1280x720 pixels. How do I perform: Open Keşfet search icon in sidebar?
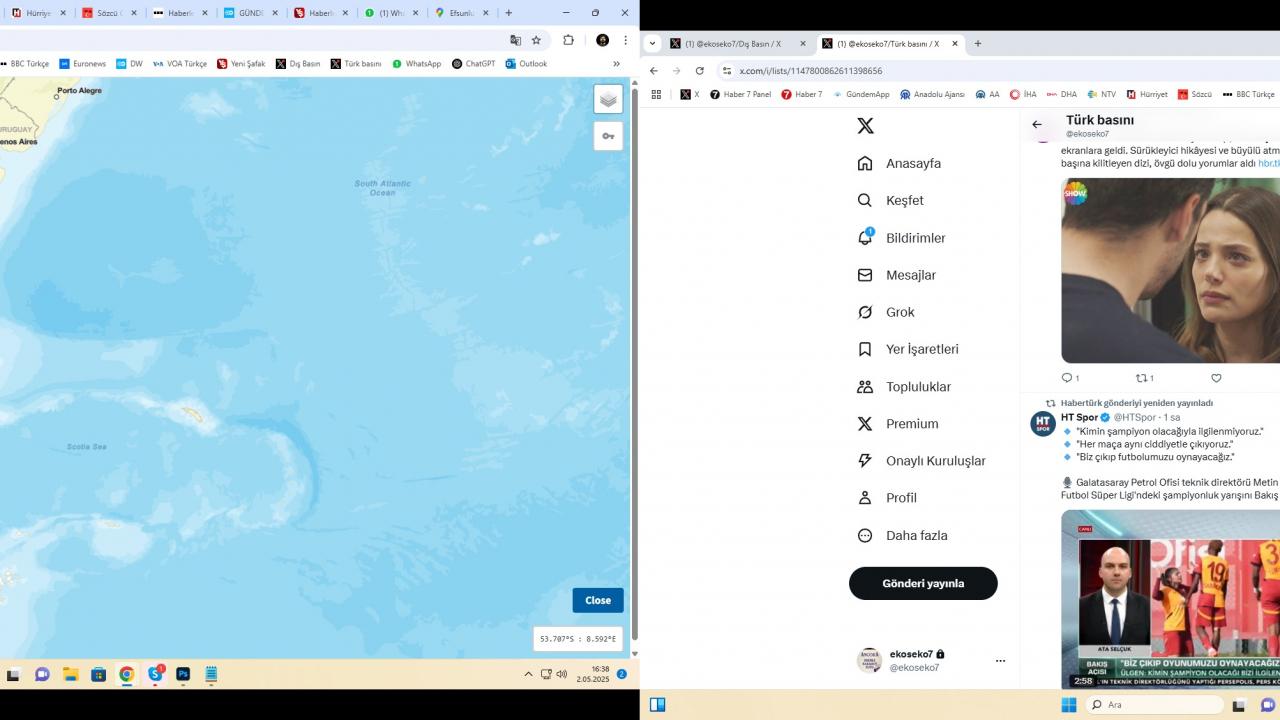(865, 200)
